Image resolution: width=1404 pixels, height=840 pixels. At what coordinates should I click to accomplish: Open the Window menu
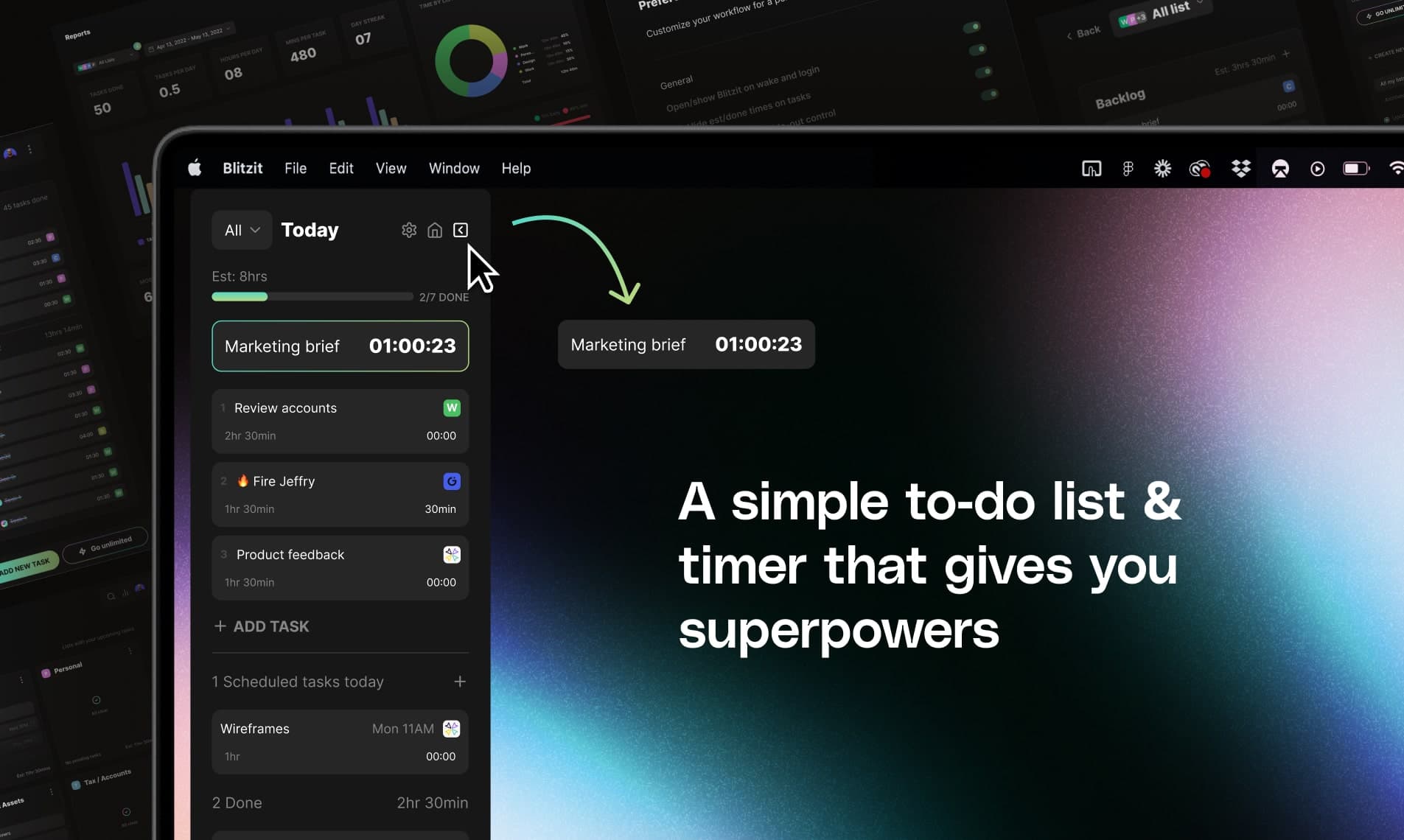453,168
